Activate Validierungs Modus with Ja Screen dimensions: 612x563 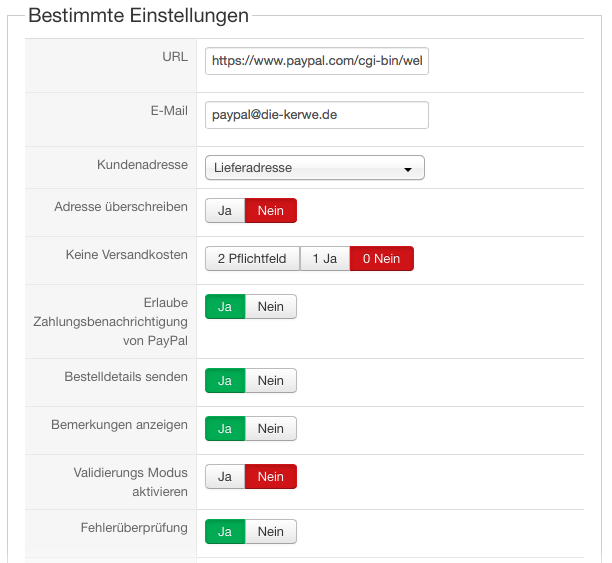pos(225,477)
